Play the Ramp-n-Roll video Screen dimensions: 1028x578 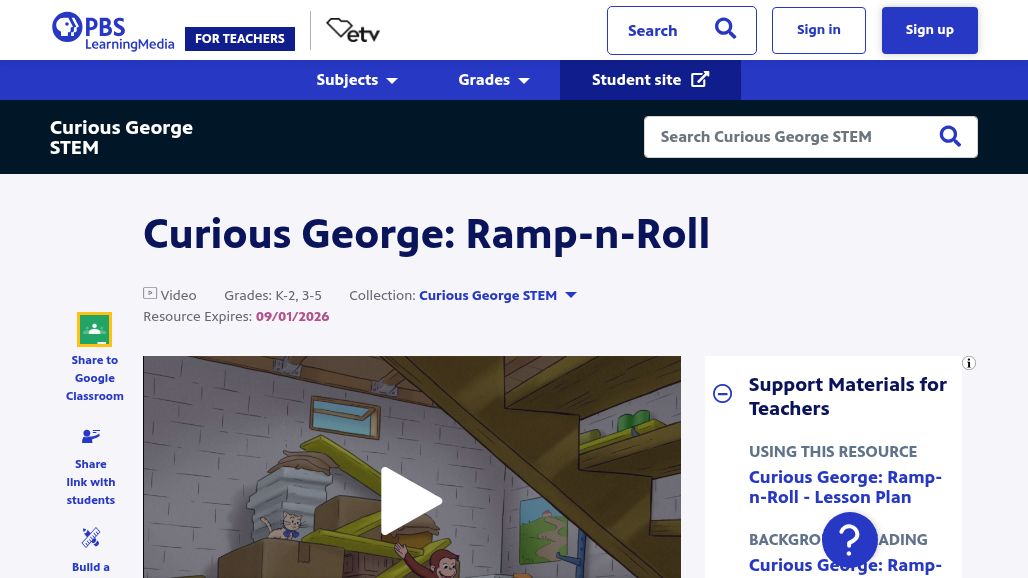coord(412,501)
